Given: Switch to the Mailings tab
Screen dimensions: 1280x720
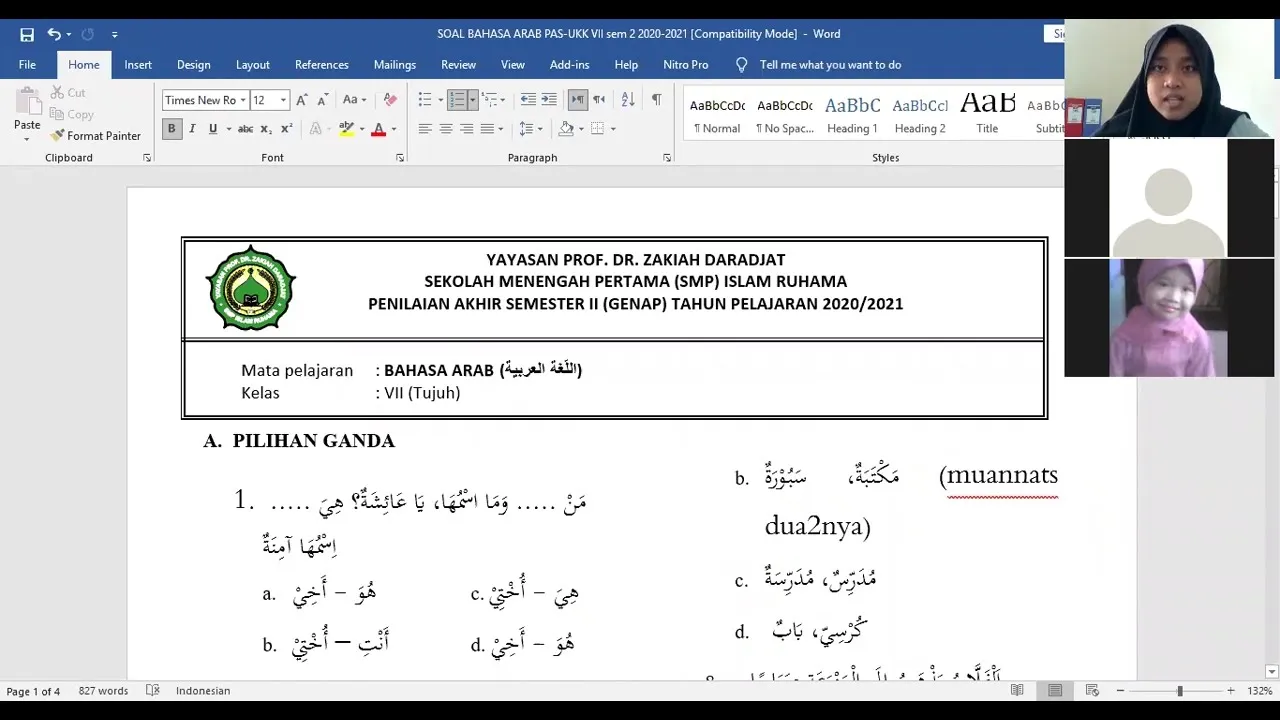Looking at the screenshot, I should [395, 64].
